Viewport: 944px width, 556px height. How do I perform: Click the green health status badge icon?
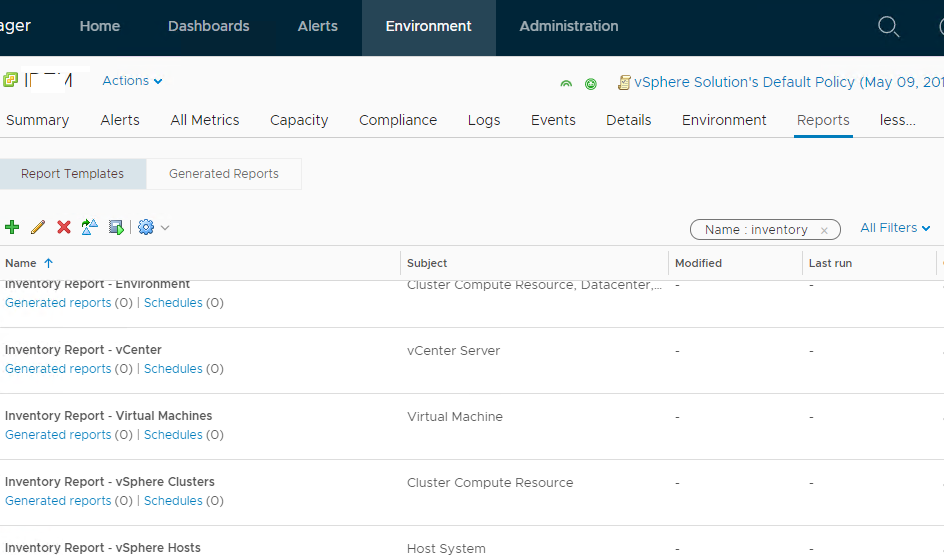point(591,84)
